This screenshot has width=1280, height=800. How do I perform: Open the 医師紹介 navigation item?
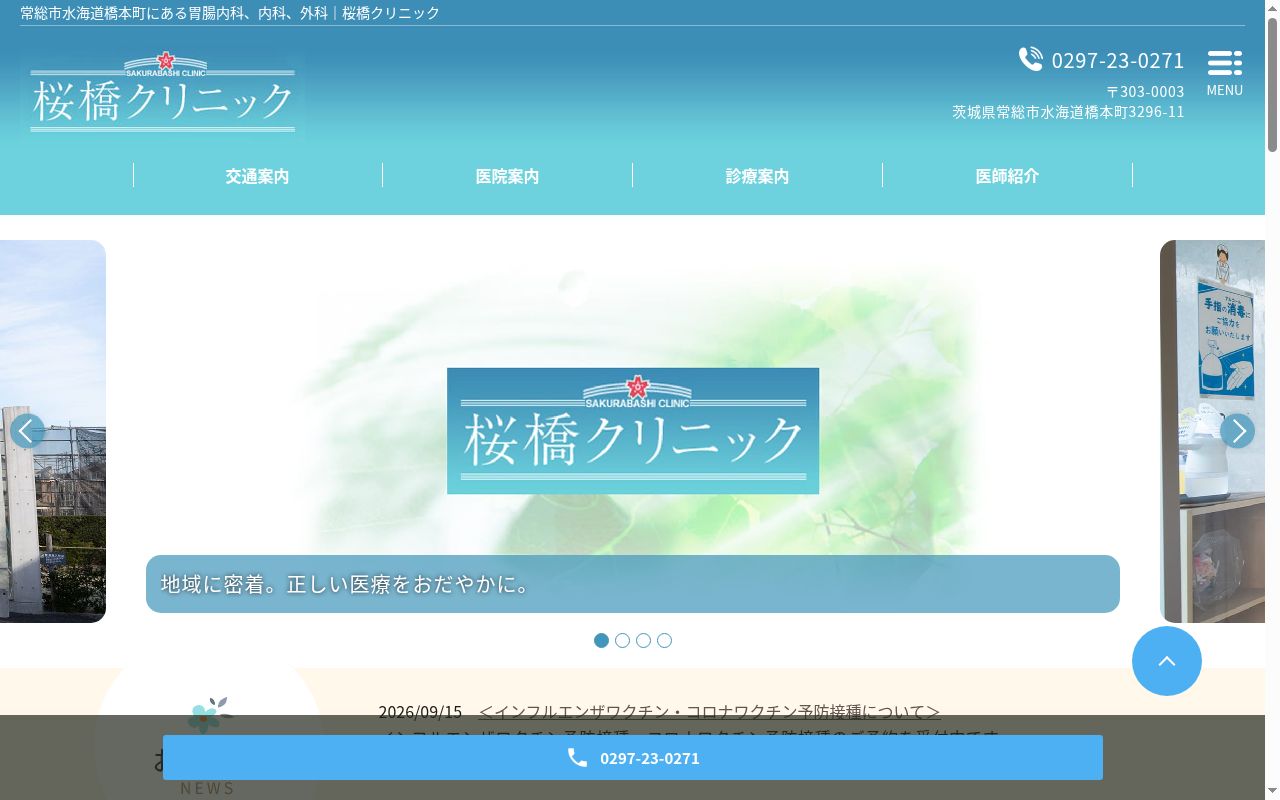1007,176
